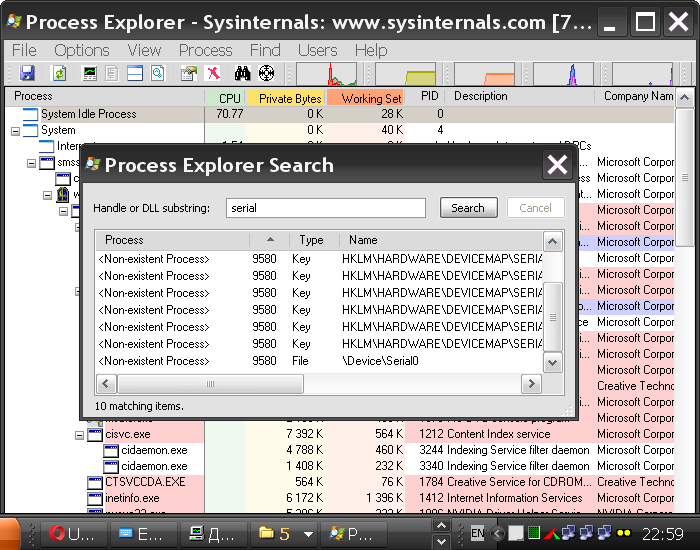Select cidaemon.exe with PID 3244
The image size is (700, 550).
[x=154, y=450]
